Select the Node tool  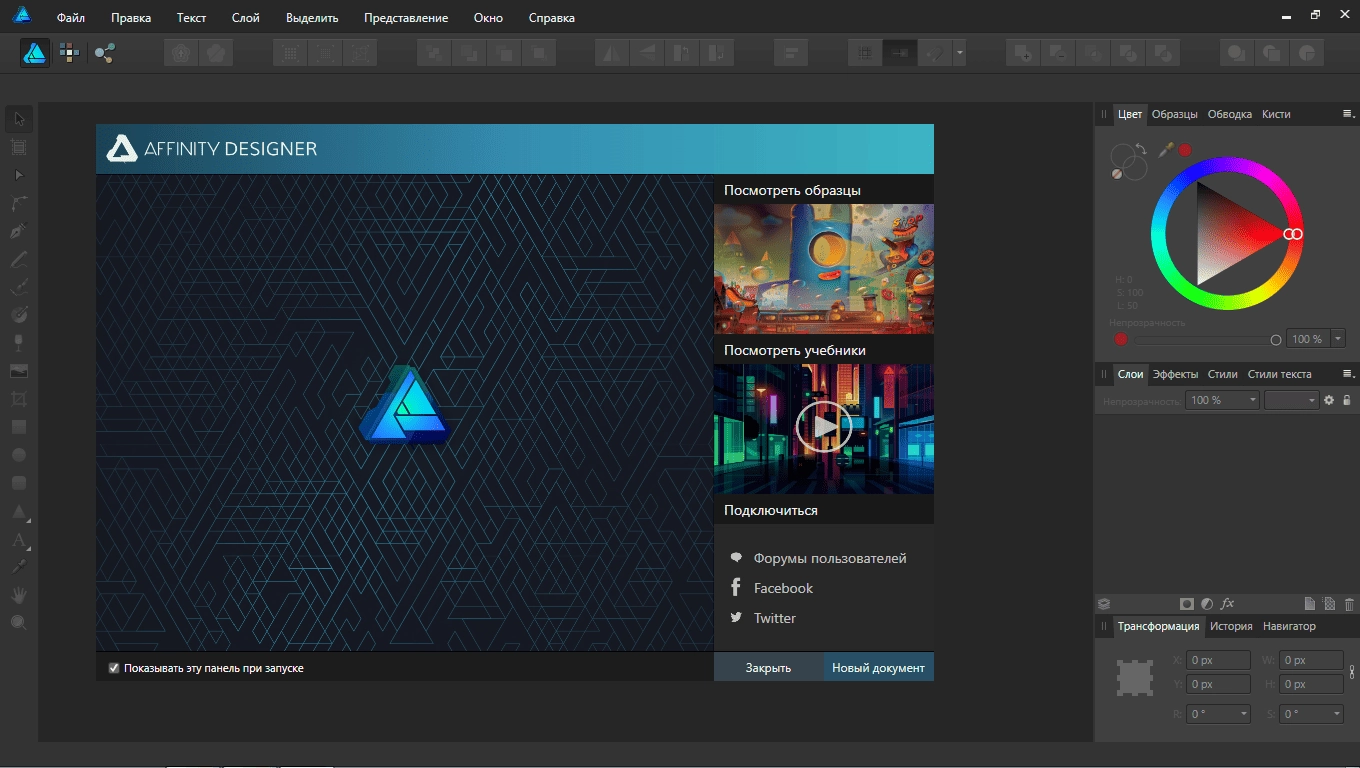click(x=19, y=175)
